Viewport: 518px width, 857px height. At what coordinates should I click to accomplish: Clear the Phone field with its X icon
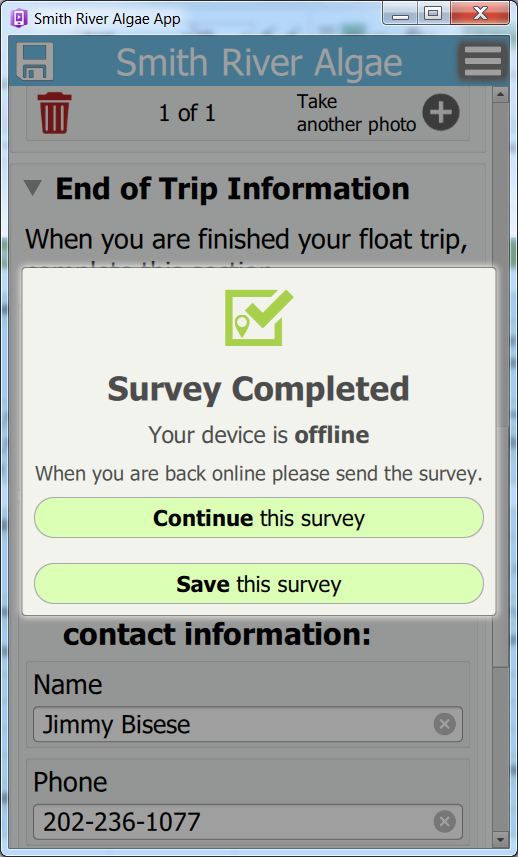pyautogui.click(x=444, y=821)
